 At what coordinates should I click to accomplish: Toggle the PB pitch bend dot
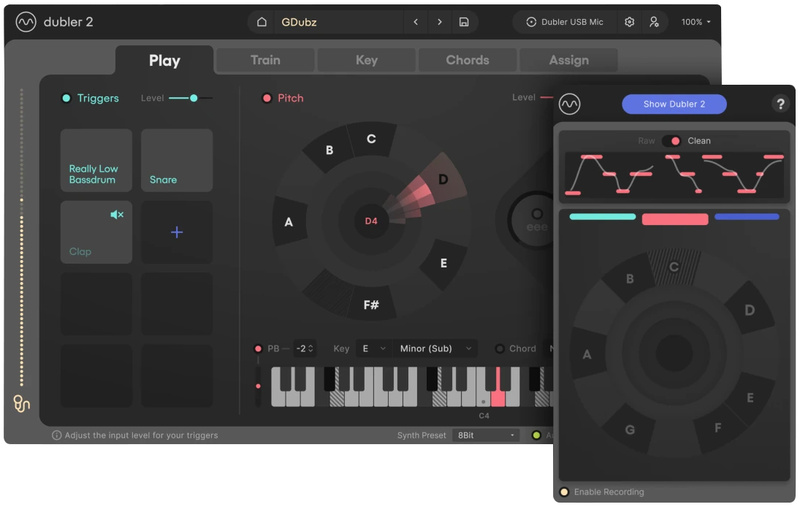click(258, 348)
